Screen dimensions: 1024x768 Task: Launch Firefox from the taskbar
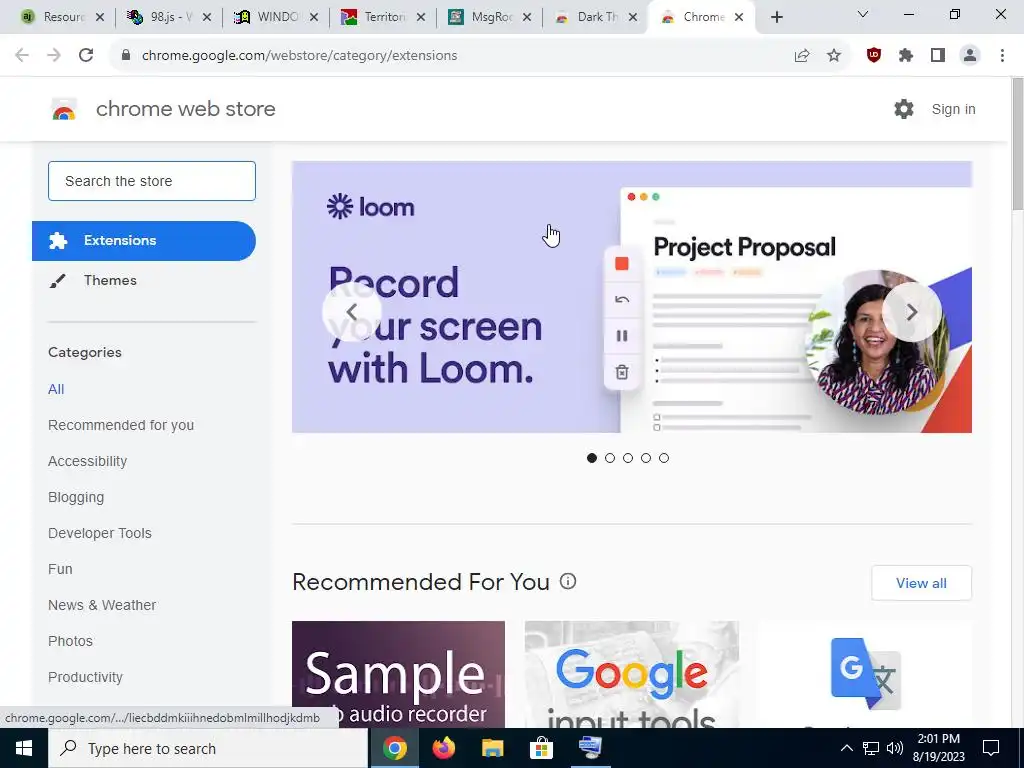click(x=444, y=748)
